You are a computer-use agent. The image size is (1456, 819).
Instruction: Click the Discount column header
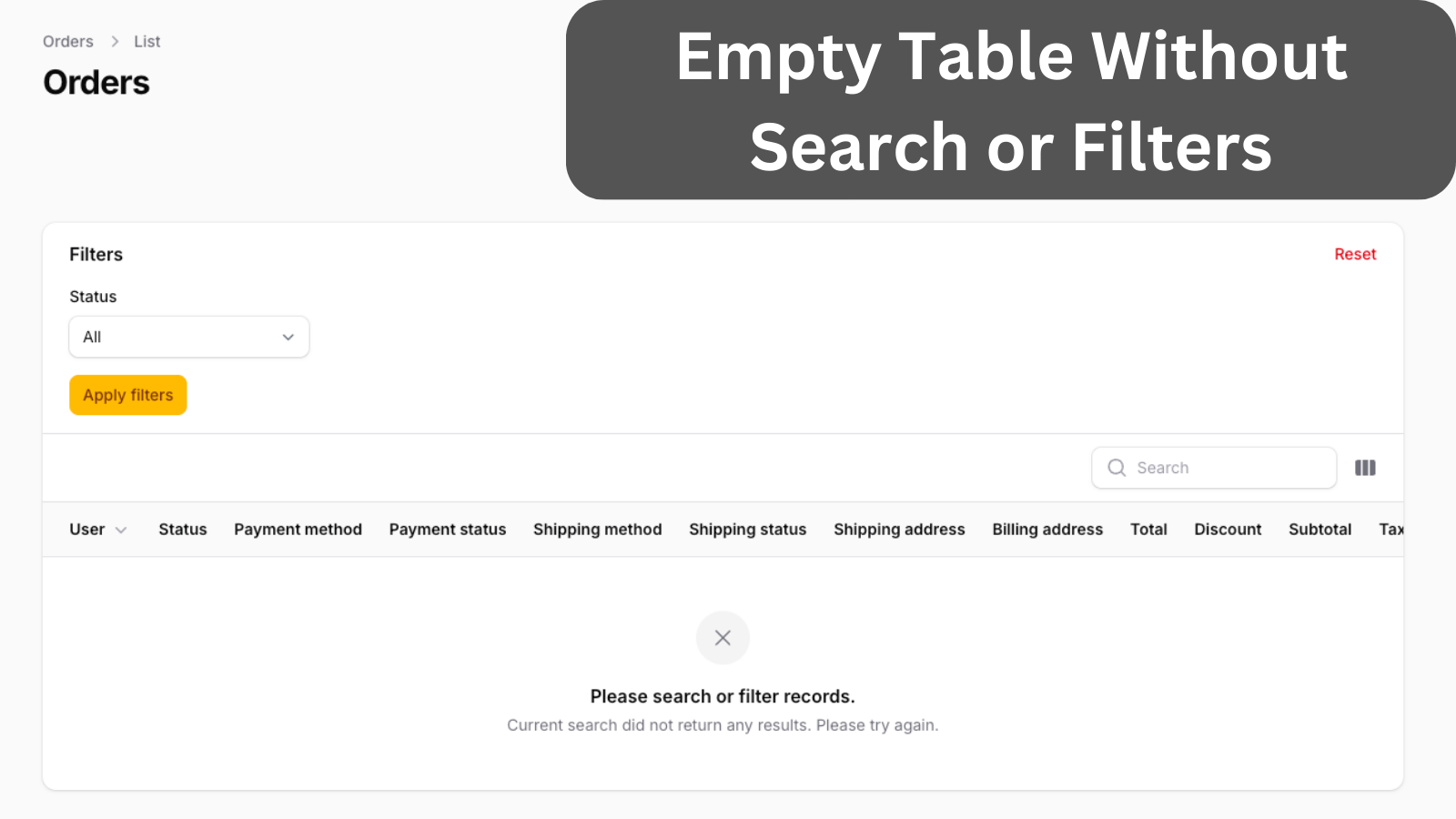point(1228,530)
